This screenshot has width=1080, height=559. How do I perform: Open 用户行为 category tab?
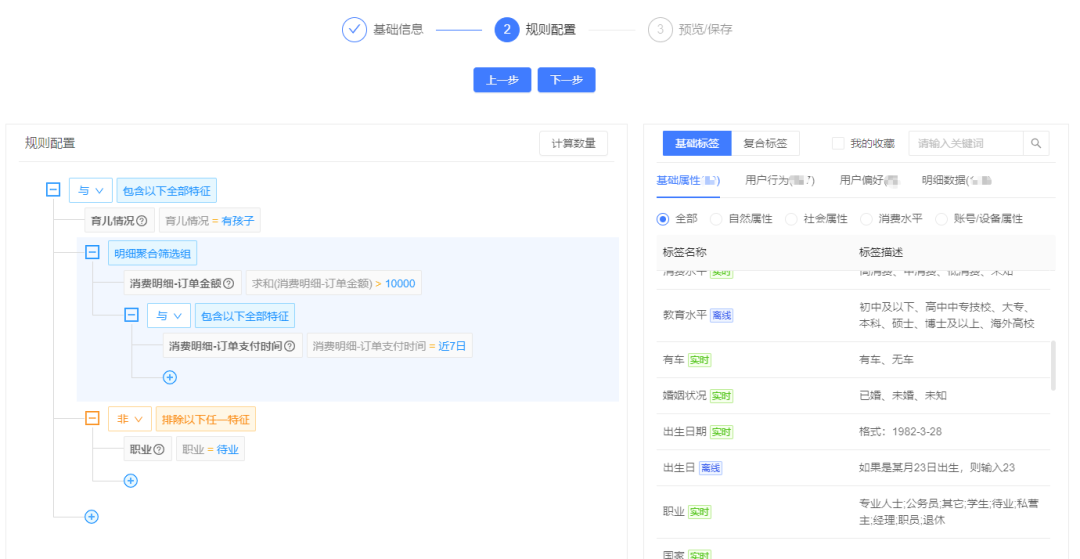[x=780, y=181]
